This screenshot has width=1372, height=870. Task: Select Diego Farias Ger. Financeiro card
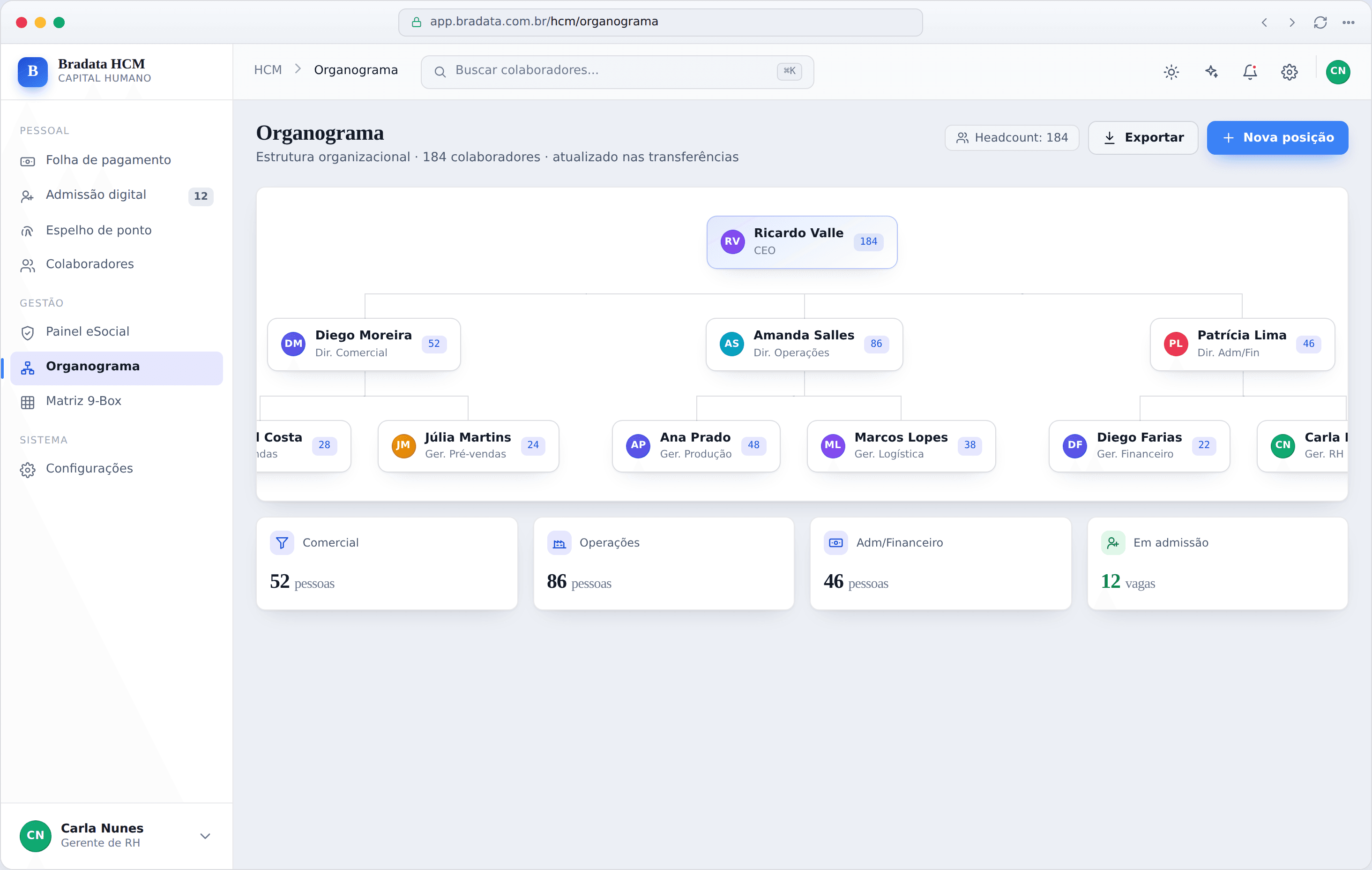(1139, 446)
